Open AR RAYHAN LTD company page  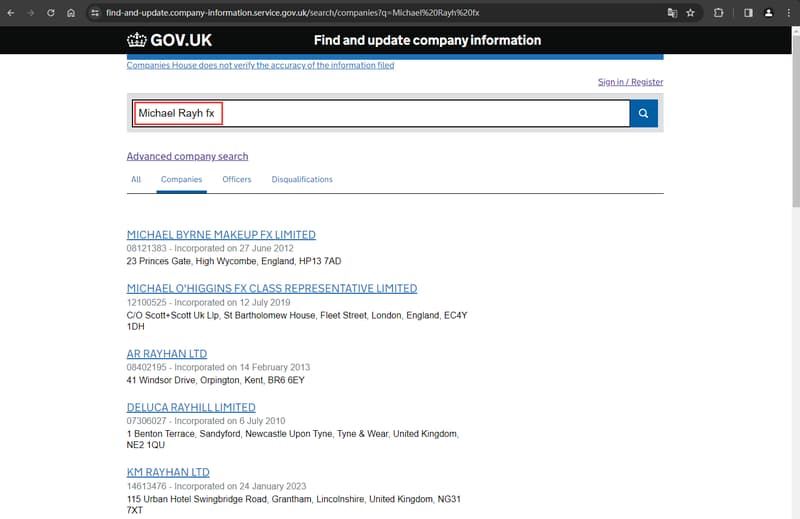(x=167, y=354)
